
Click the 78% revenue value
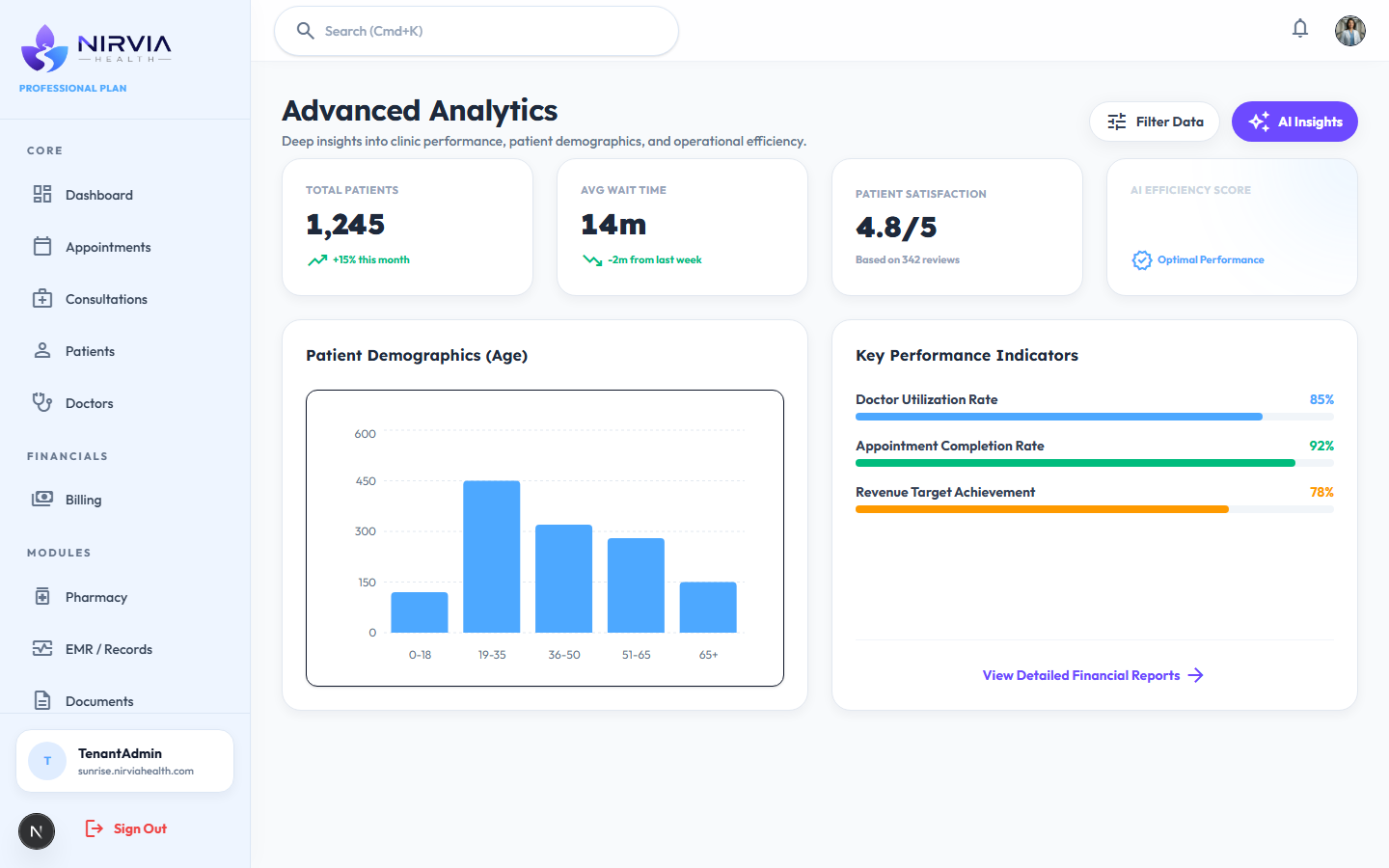coord(1321,492)
